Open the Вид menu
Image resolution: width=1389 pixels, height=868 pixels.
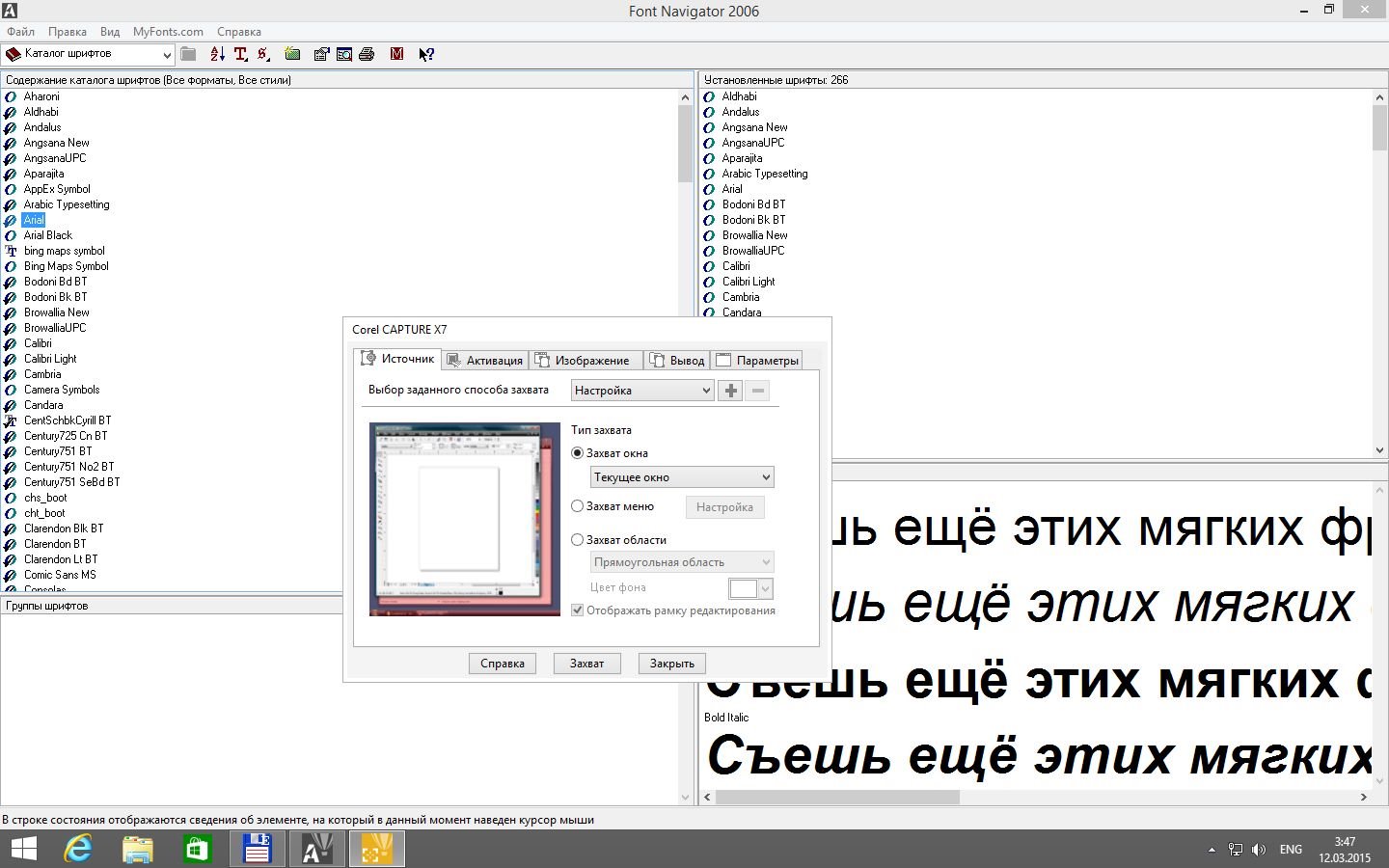click(x=110, y=32)
